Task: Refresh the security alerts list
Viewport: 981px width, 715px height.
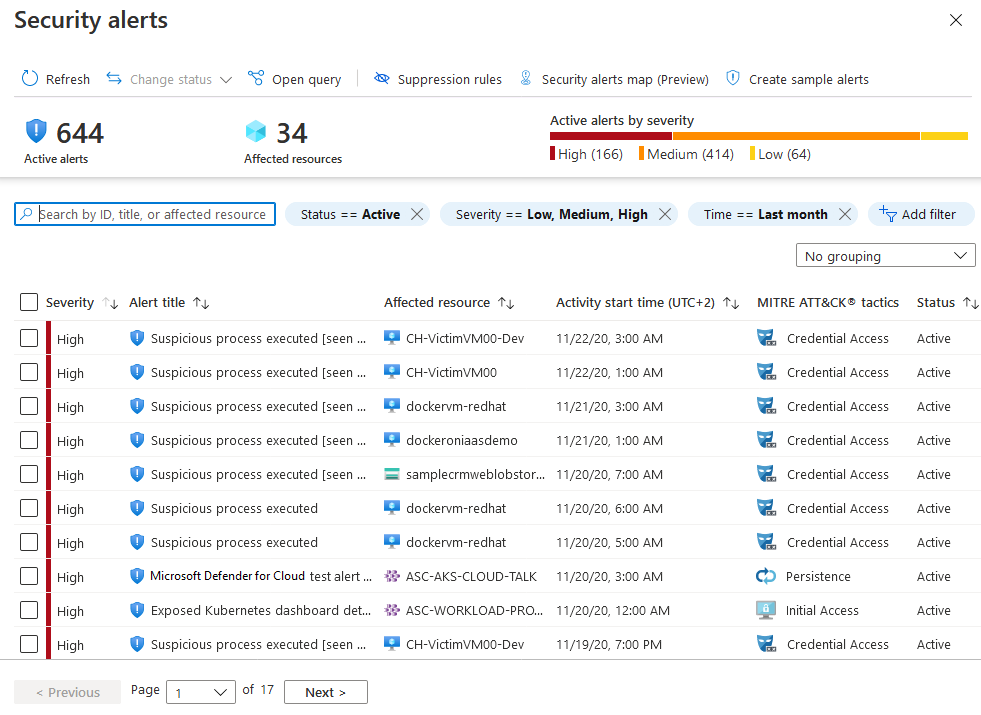Action: point(55,78)
